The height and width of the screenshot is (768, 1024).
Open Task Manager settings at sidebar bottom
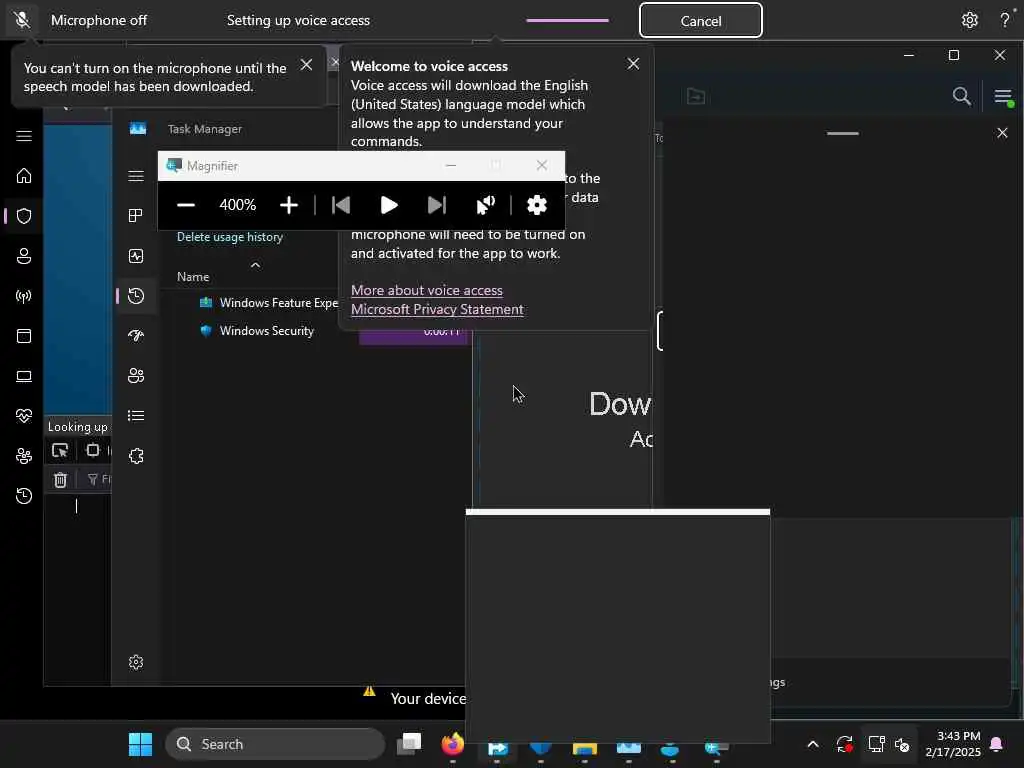click(136, 662)
